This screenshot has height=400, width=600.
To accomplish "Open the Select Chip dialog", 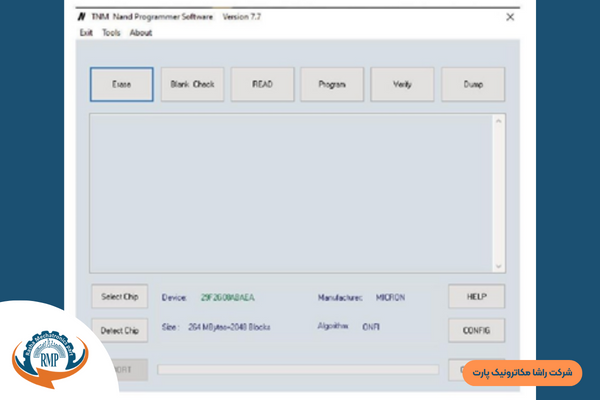I will pyautogui.click(x=120, y=297).
